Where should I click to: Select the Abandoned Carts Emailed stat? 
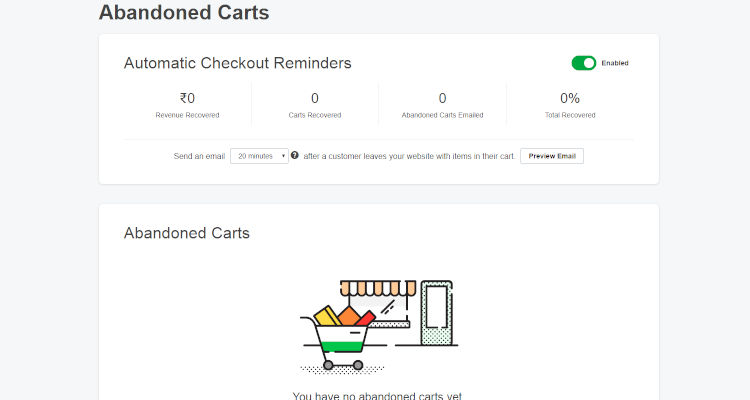[442, 104]
